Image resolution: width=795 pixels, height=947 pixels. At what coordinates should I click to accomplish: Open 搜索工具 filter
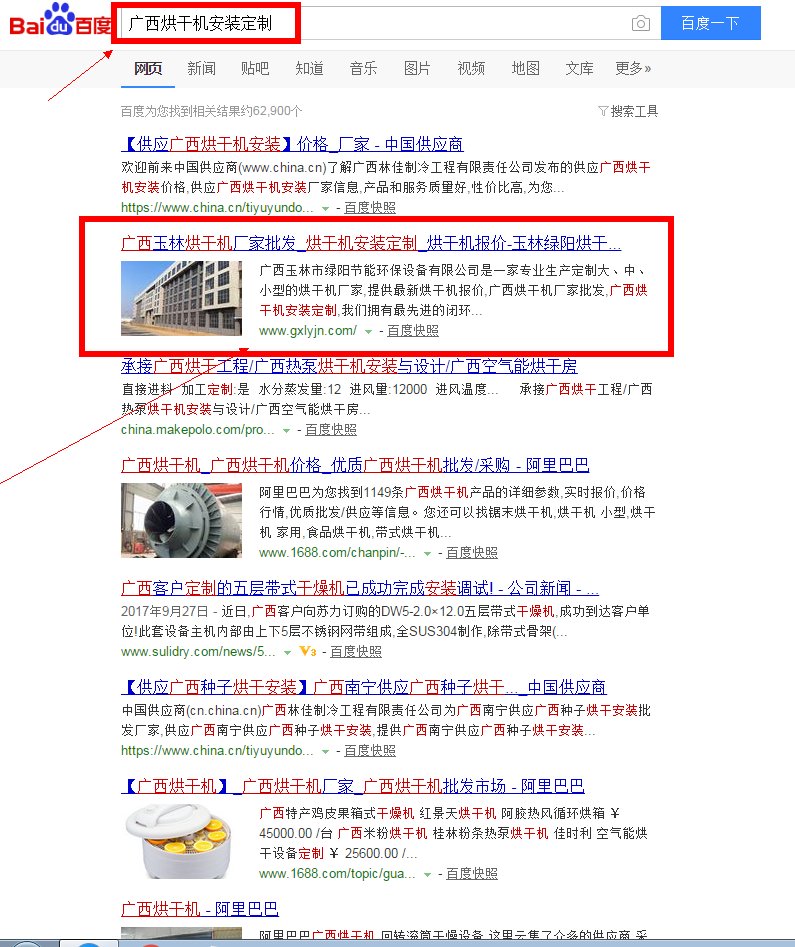pos(628,111)
